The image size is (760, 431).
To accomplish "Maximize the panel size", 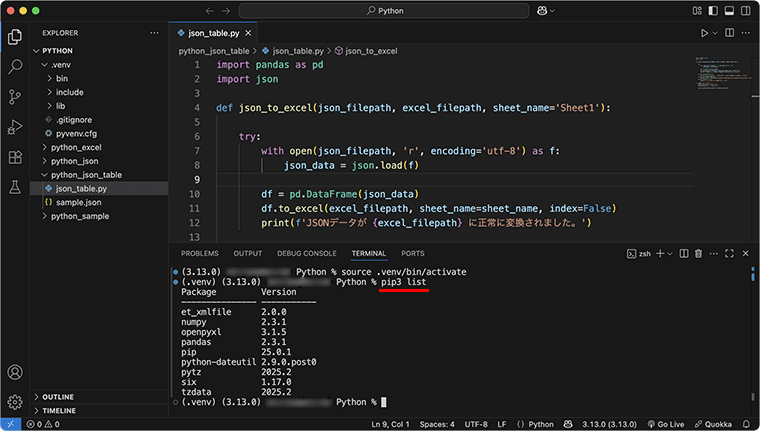I will (x=729, y=254).
